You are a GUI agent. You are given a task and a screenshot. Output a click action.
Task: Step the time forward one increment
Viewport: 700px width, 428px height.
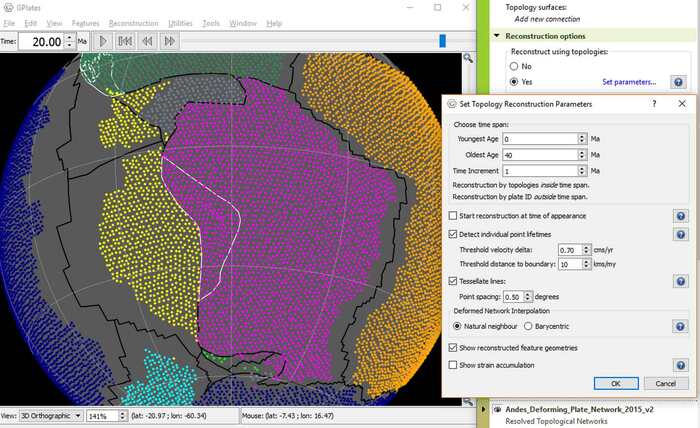coord(170,41)
